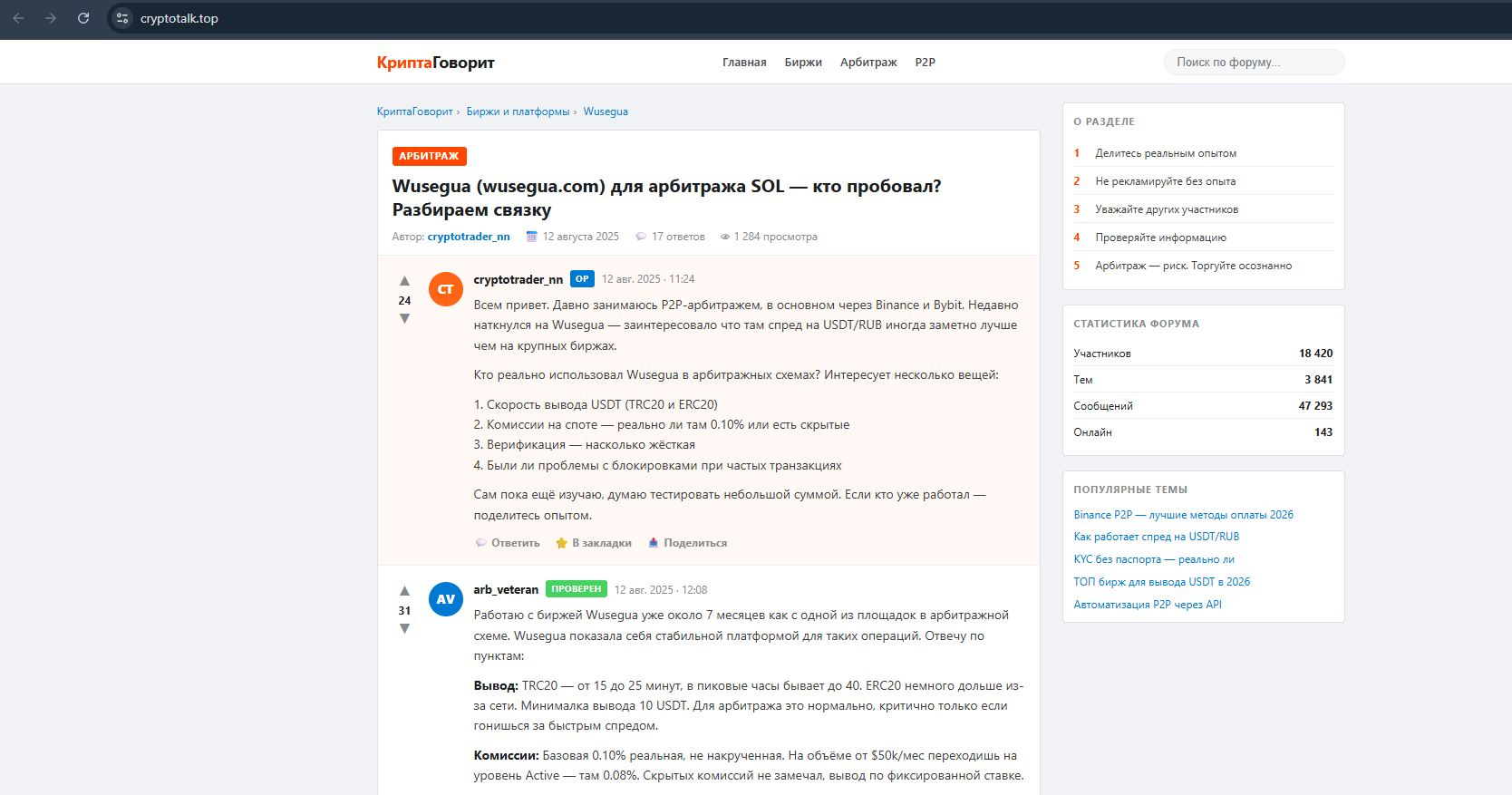The width and height of the screenshot is (1512, 795).
Task: Open the Главная menu item
Action: tap(744, 63)
